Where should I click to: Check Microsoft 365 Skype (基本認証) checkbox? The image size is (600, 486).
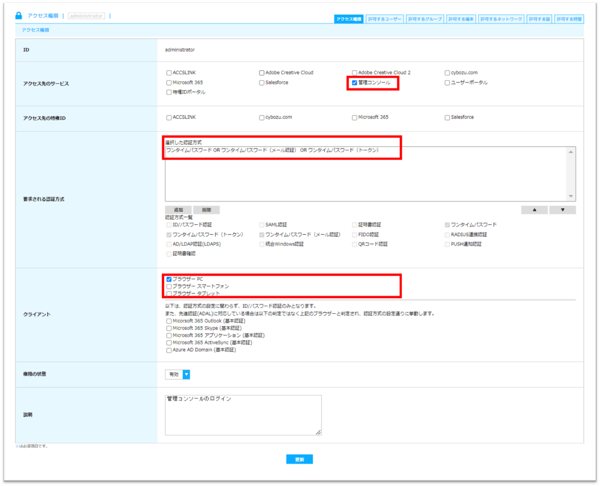(x=169, y=328)
